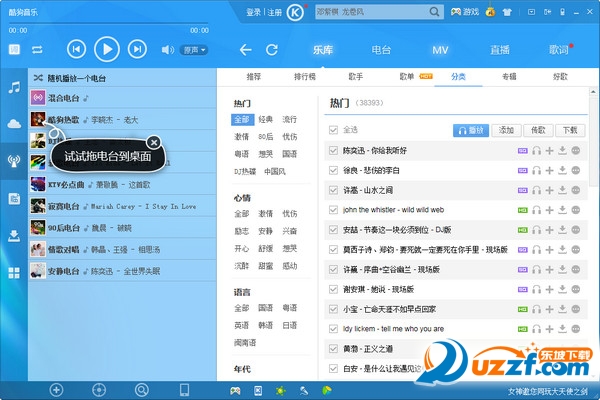Open the cloud music sidebar icon
600x400 pixels.
[x=14, y=124]
